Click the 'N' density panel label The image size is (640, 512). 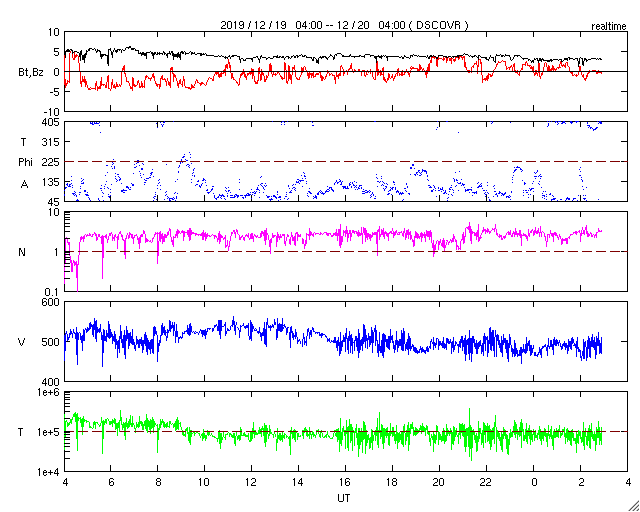pyautogui.click(x=22, y=252)
